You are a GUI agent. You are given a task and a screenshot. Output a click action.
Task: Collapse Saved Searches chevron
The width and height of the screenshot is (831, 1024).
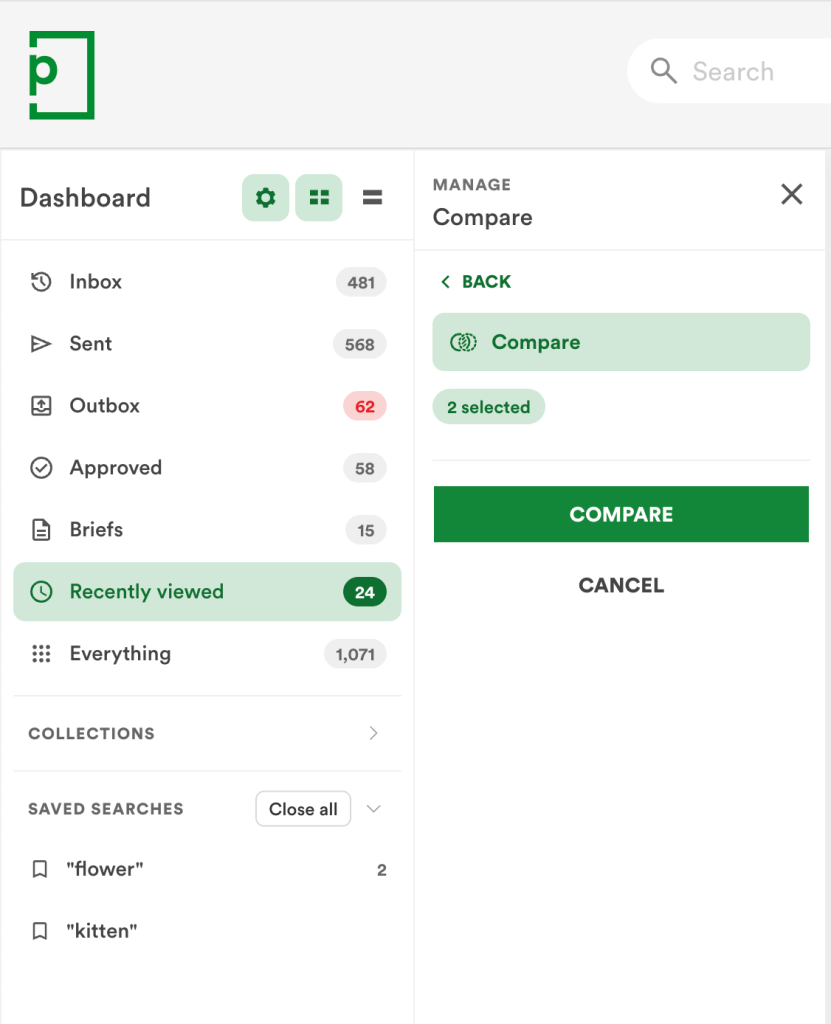tap(374, 809)
